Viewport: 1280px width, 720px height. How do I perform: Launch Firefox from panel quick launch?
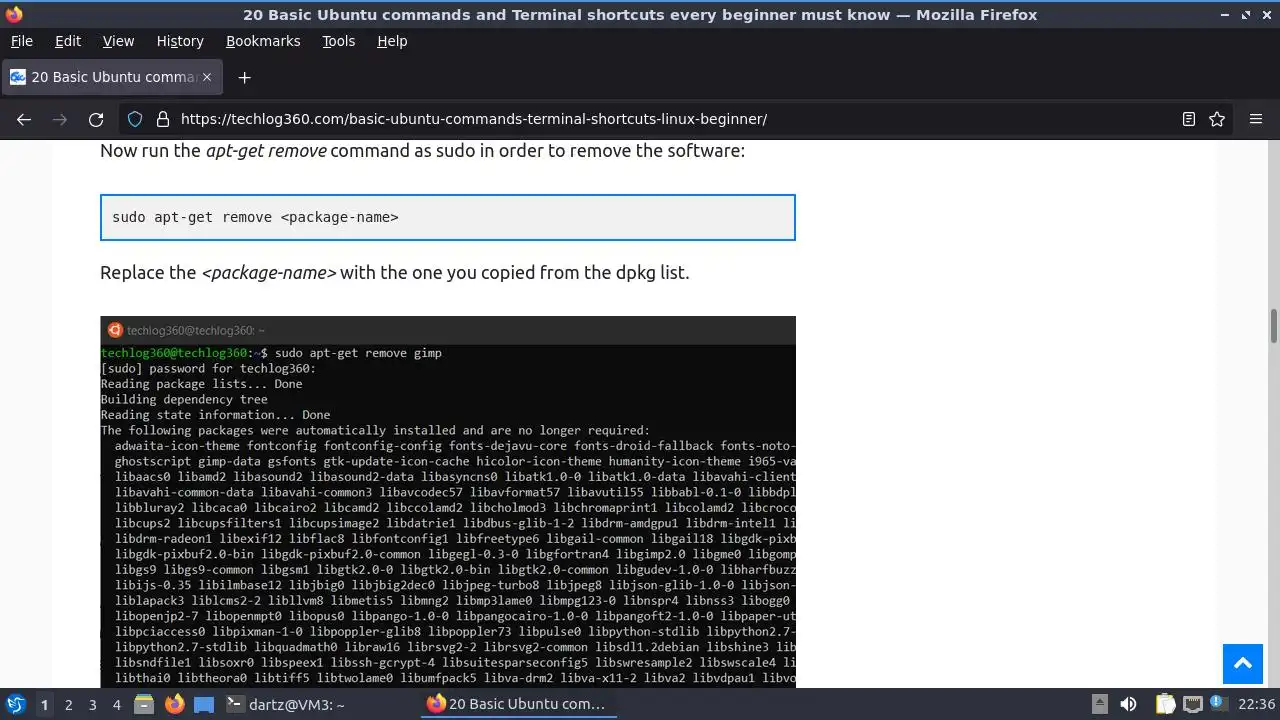pos(175,704)
